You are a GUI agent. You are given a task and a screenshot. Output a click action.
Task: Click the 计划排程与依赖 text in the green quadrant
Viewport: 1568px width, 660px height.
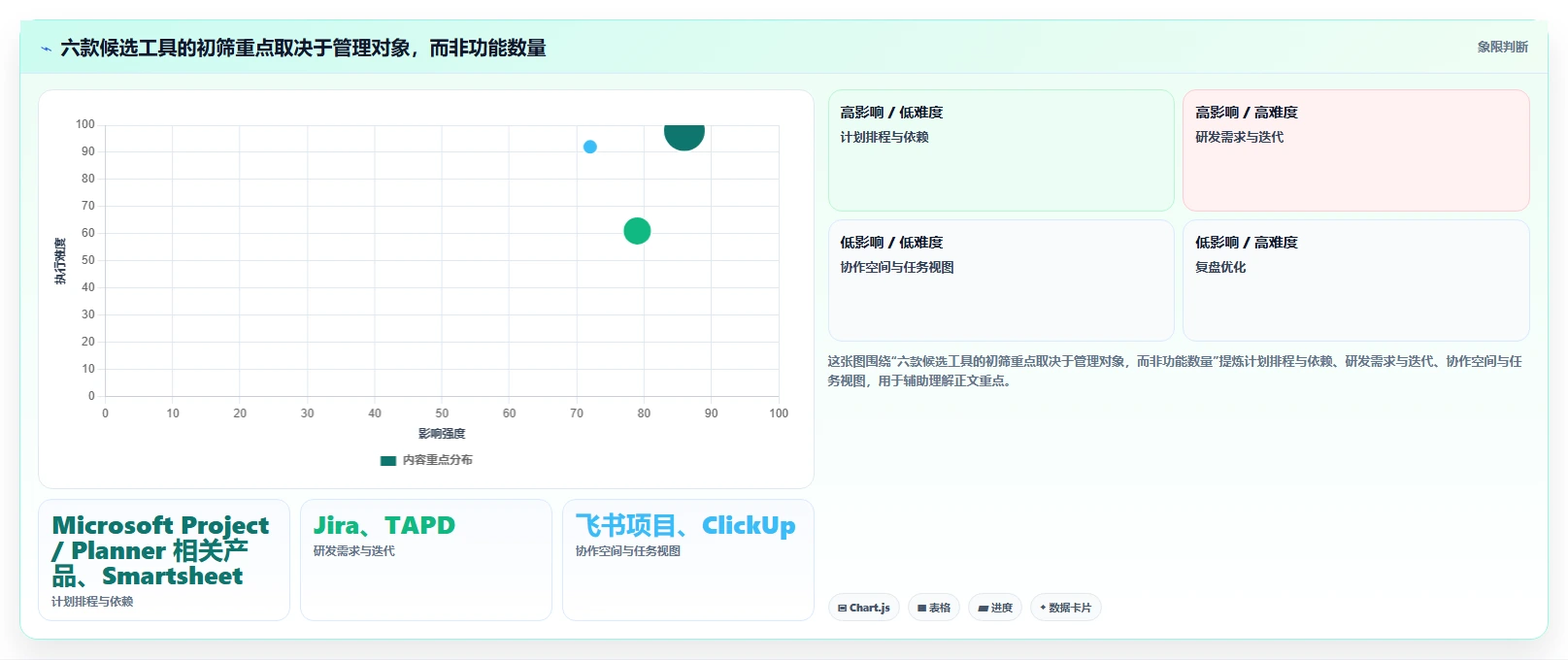pos(884,137)
